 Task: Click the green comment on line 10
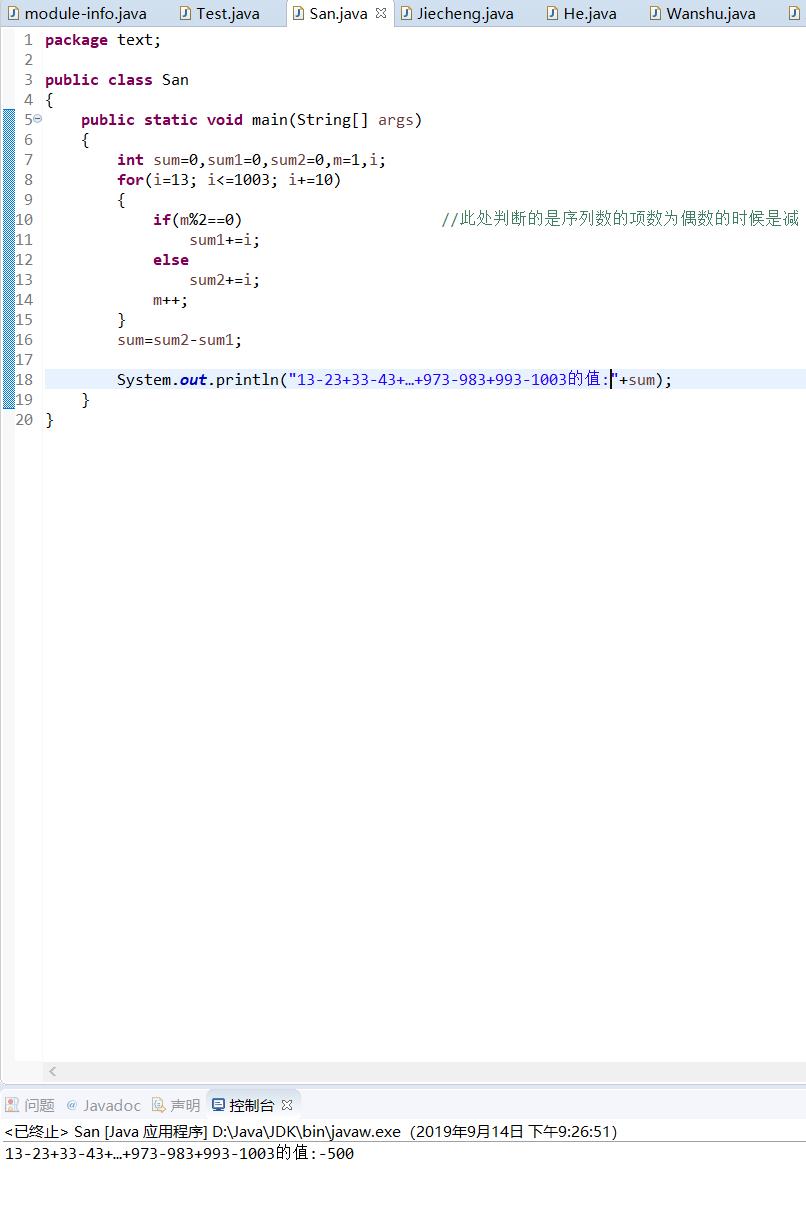tap(620, 220)
